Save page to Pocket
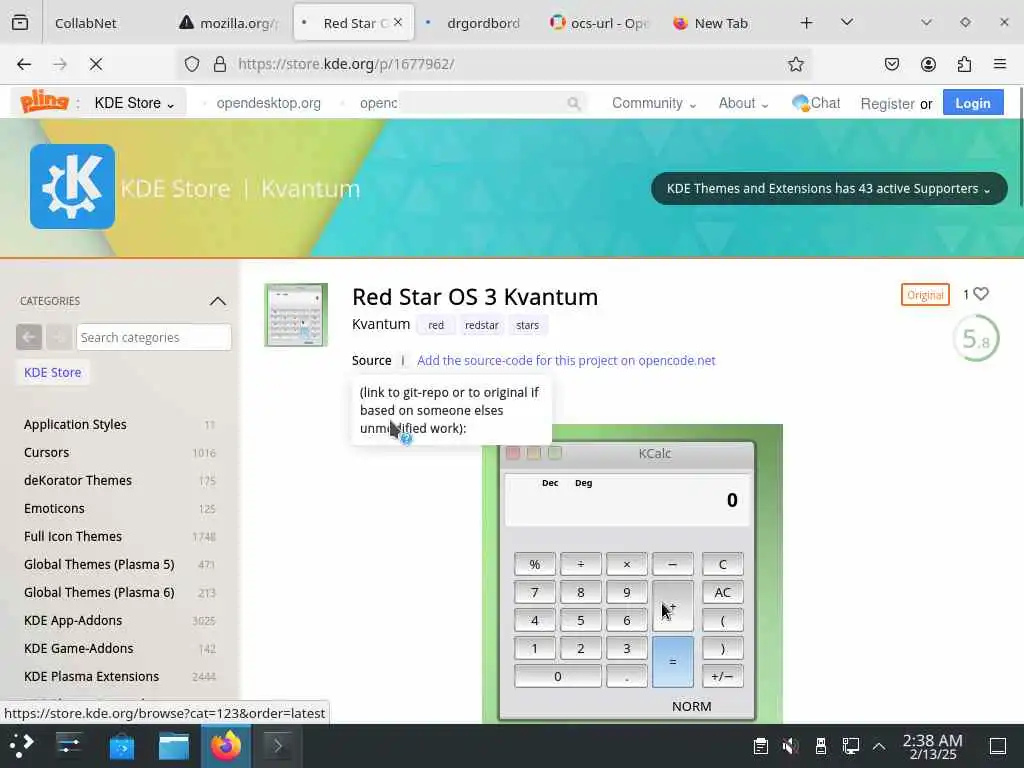 pos(891,64)
